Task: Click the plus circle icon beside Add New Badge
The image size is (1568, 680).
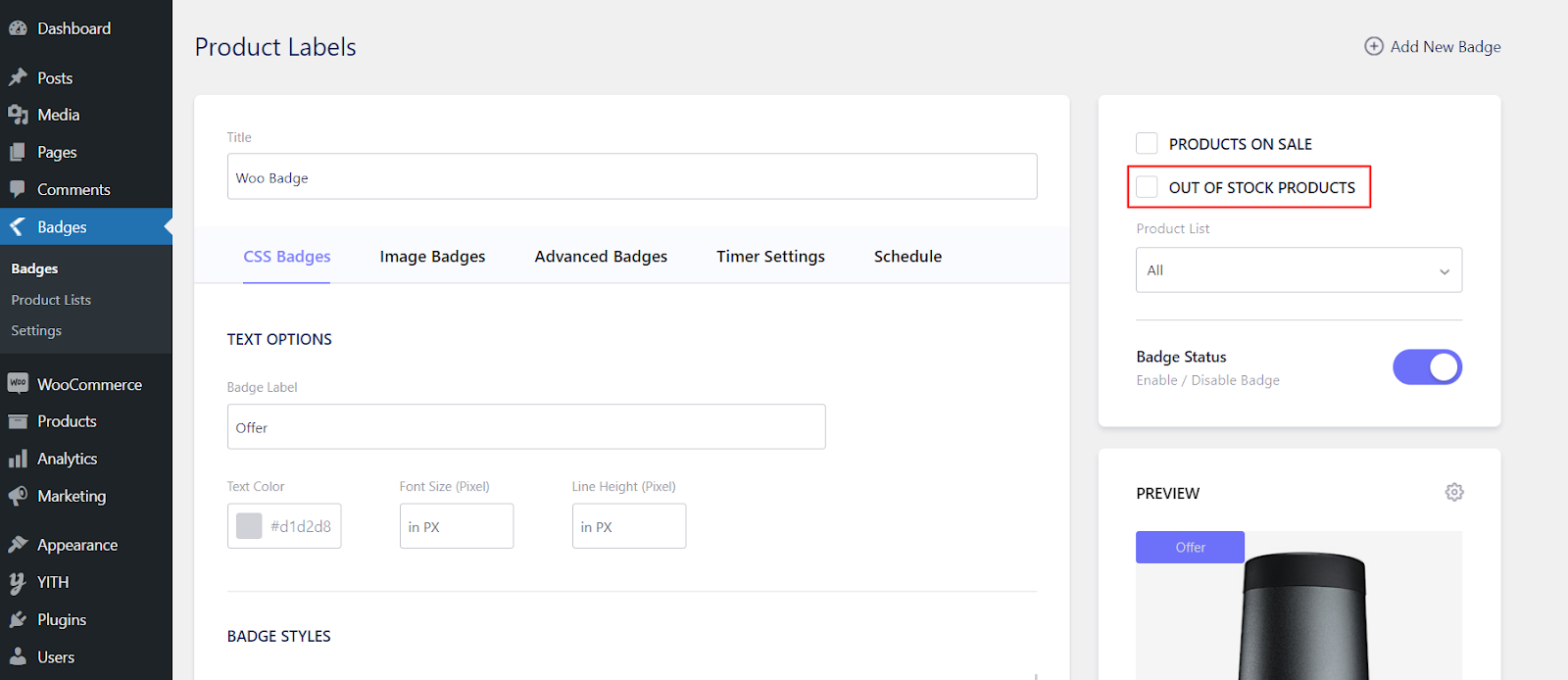Action: 1374,46
